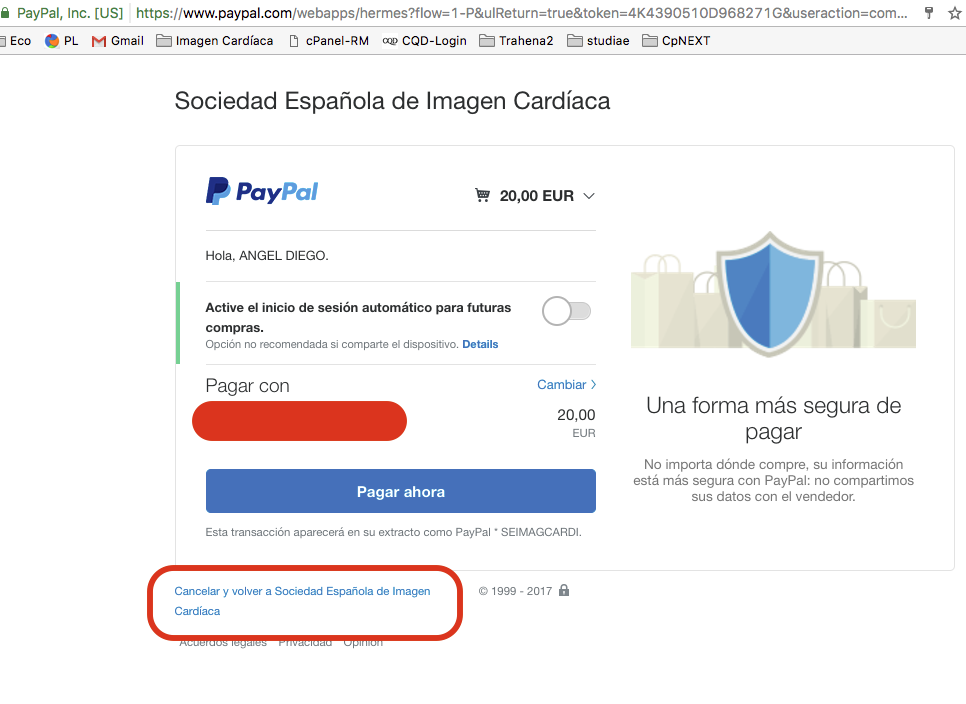Image resolution: width=966 pixels, height=704 pixels.
Task: Enable automatic login toggle for future purchases
Action: (x=566, y=311)
